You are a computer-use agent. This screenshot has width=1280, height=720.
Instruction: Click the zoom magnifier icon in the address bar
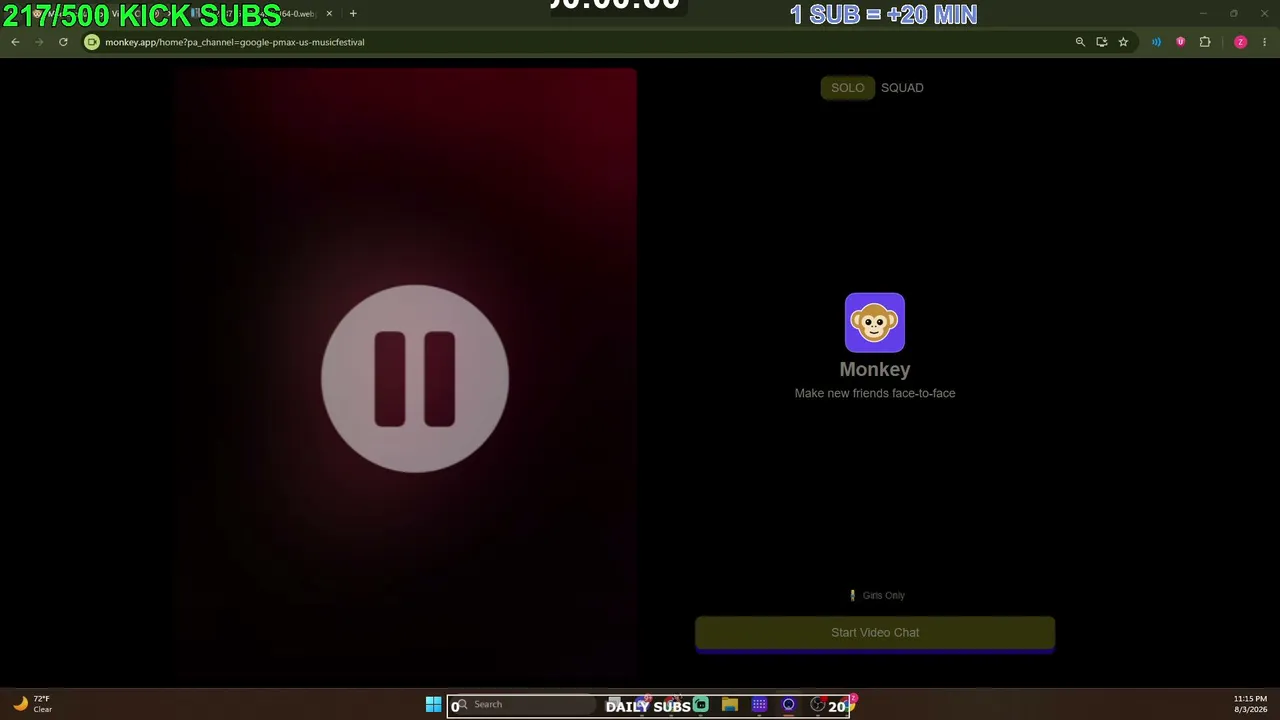(x=1080, y=42)
